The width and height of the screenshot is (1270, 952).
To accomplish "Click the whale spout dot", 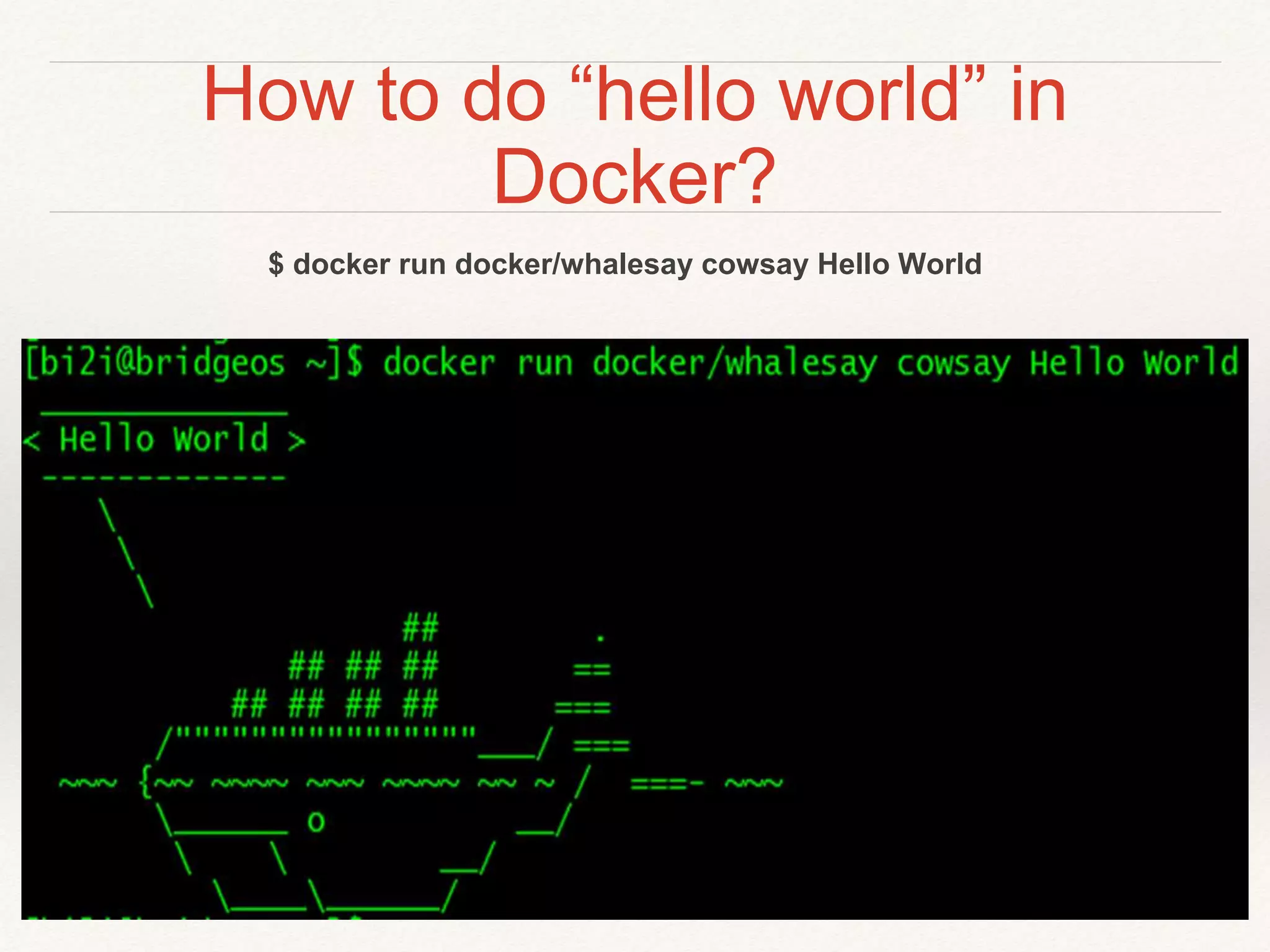I will [x=600, y=638].
